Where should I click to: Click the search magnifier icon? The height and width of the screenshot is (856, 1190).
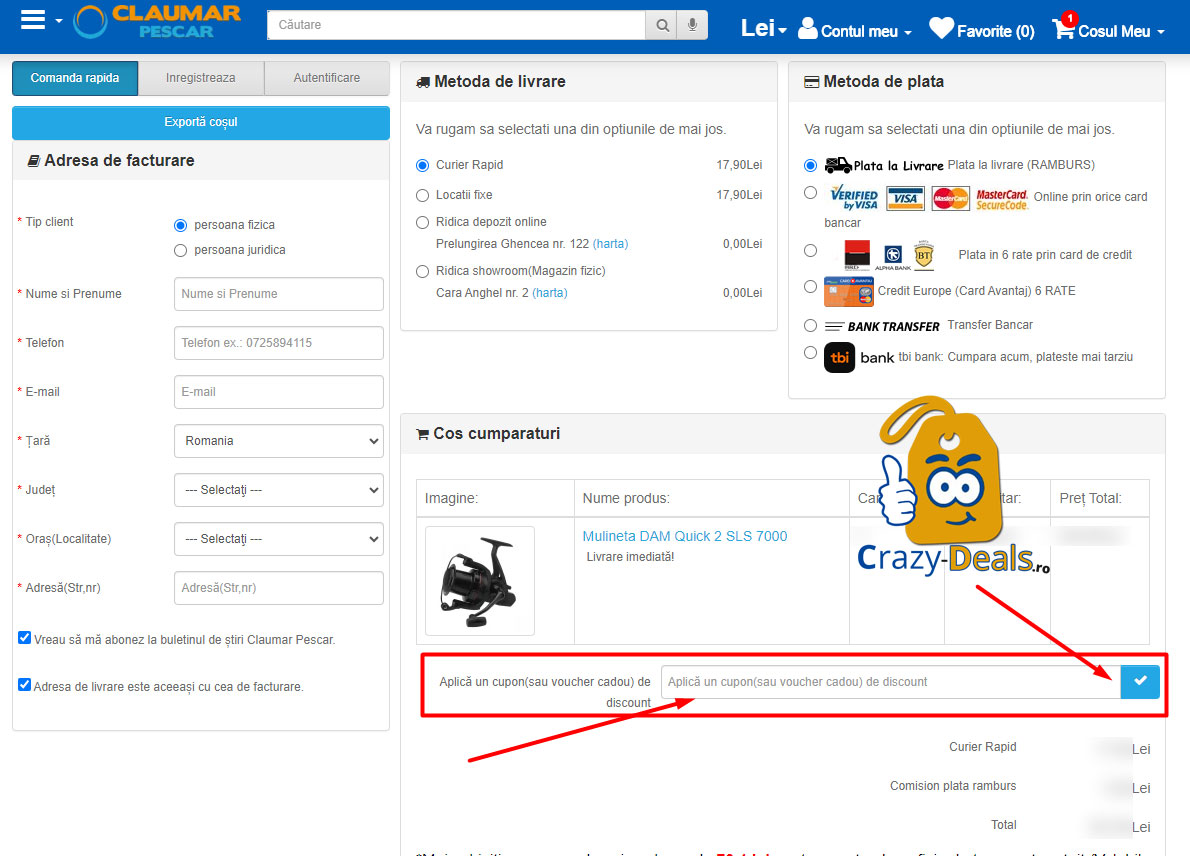[x=663, y=25]
